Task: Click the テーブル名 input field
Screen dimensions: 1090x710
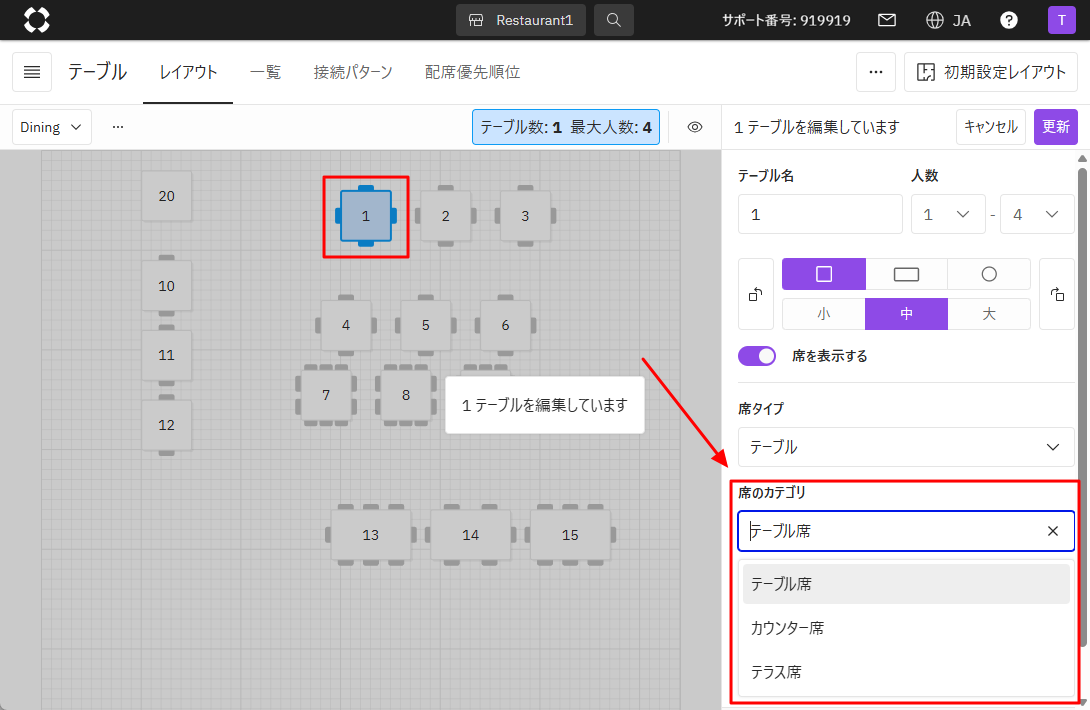Action: (x=820, y=214)
